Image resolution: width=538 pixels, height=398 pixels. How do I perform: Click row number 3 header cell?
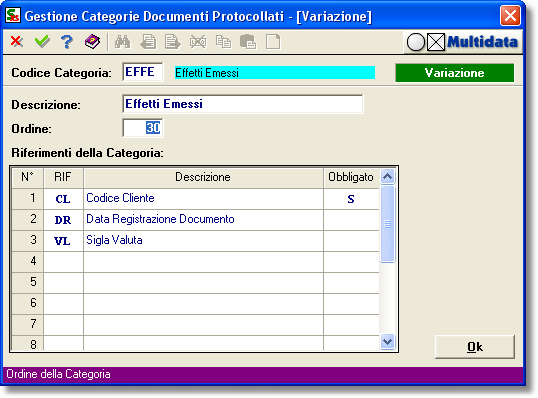coord(27,241)
